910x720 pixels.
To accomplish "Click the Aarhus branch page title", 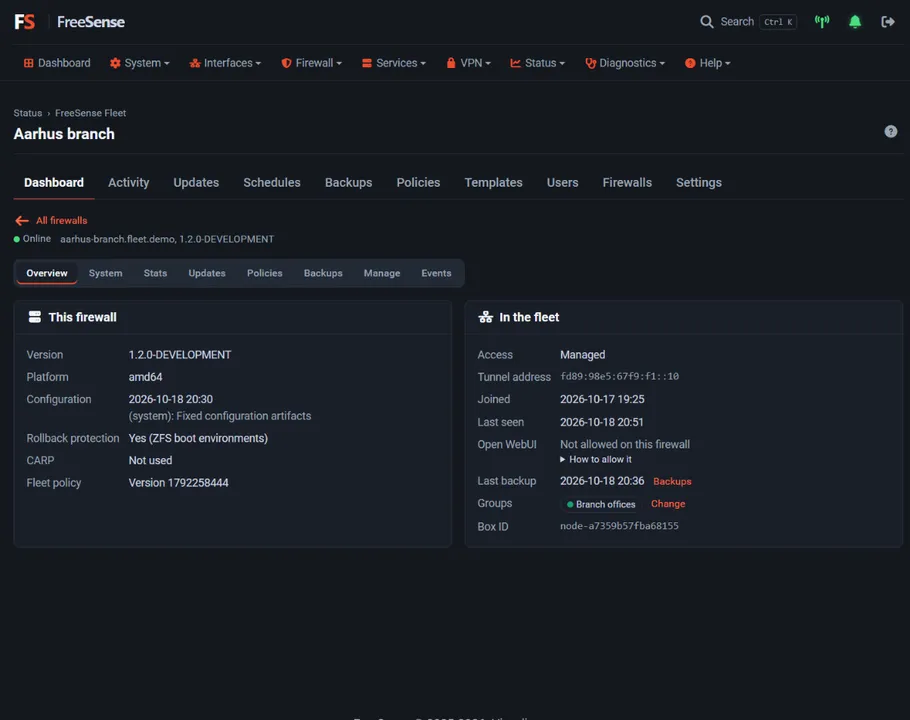I will coord(64,134).
